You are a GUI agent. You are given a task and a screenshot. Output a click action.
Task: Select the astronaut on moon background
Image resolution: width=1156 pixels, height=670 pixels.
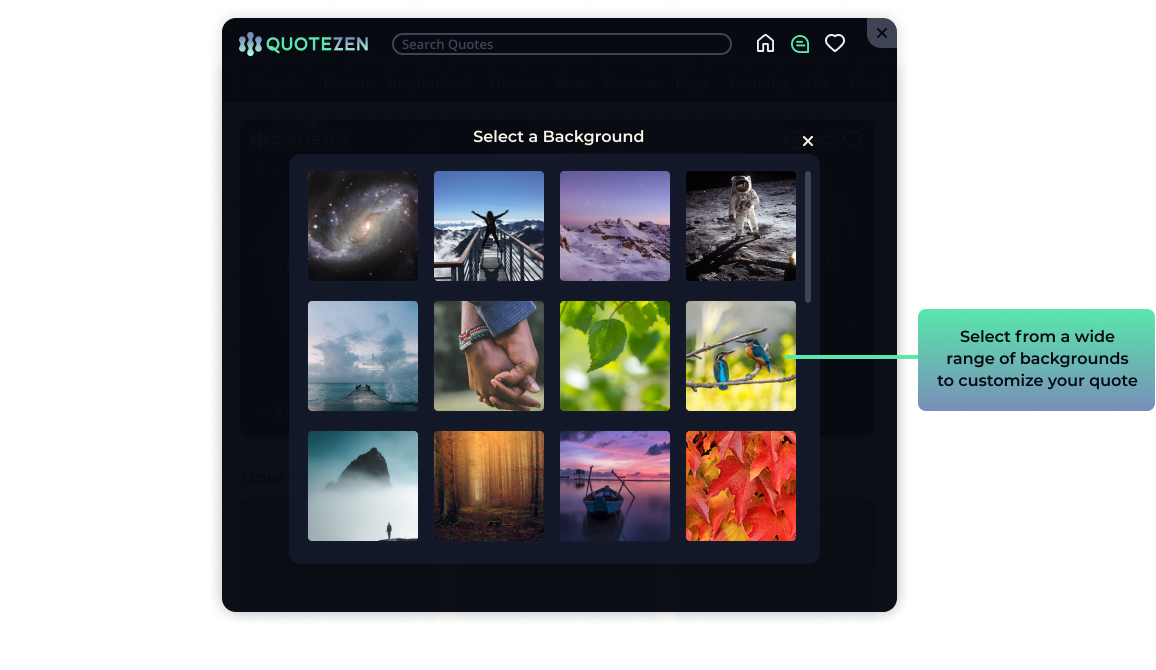pos(741,226)
